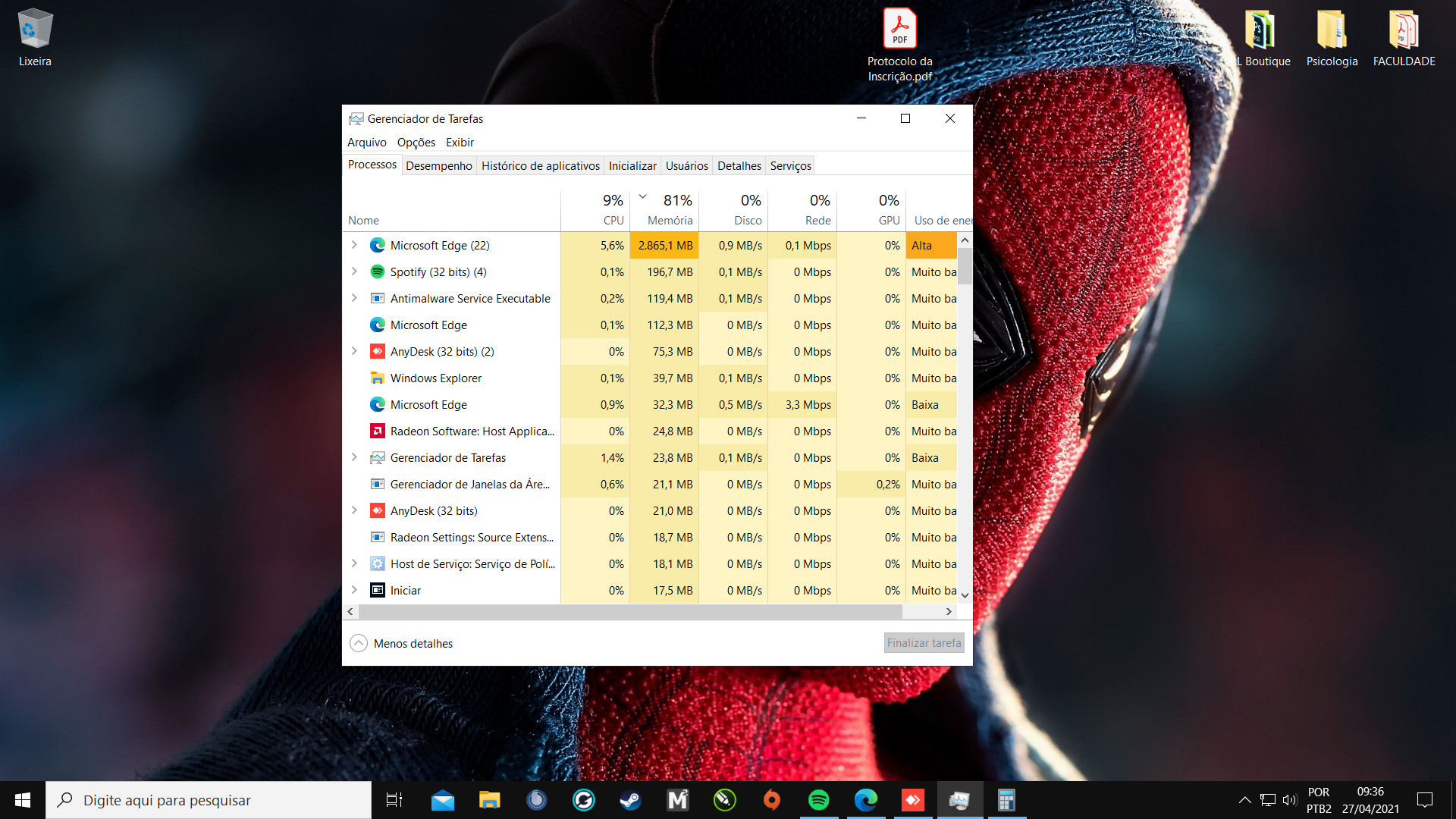The height and width of the screenshot is (819, 1456).
Task: Click POR PTB2 language indicator
Action: tap(1318, 800)
